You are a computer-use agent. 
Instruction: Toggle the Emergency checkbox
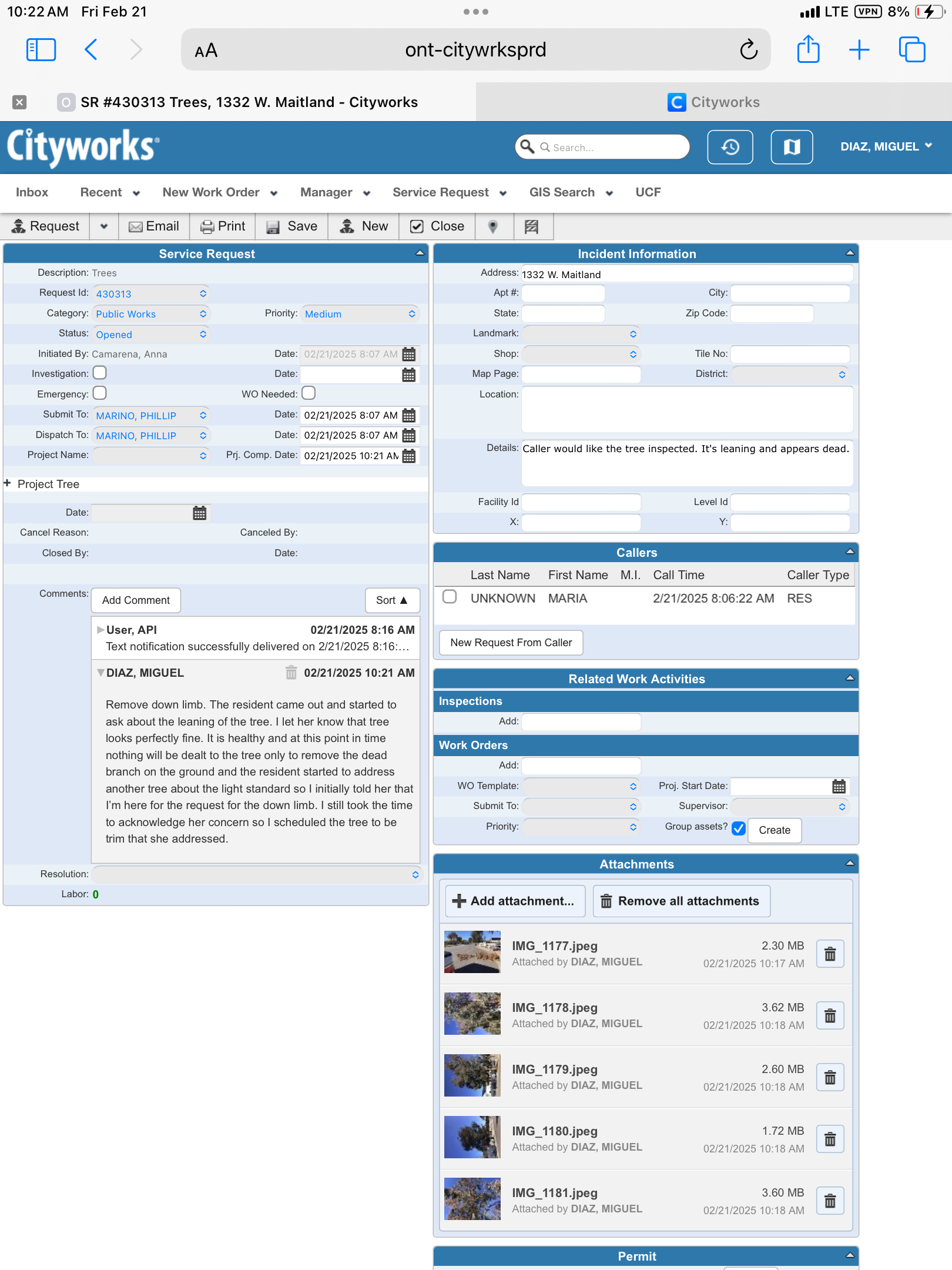(100, 393)
